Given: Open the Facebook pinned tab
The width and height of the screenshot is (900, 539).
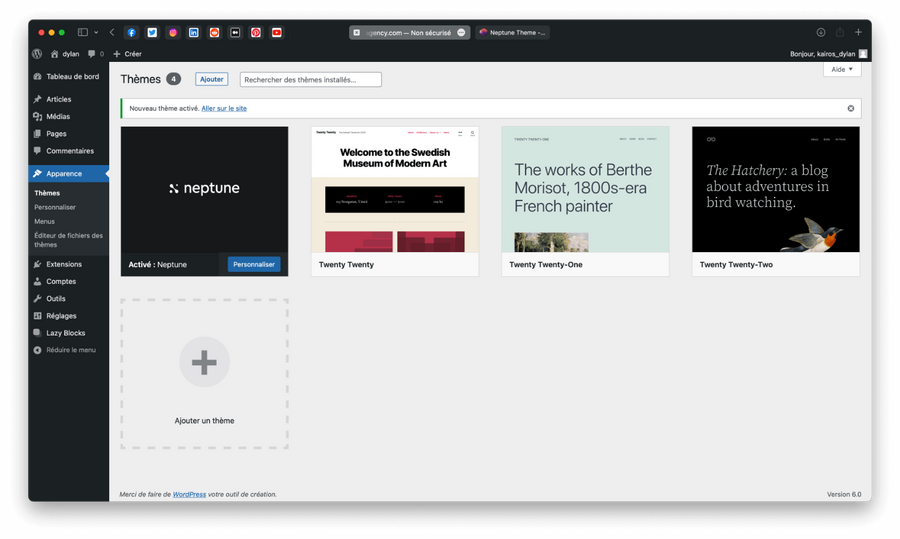Looking at the screenshot, I should pyautogui.click(x=131, y=33).
